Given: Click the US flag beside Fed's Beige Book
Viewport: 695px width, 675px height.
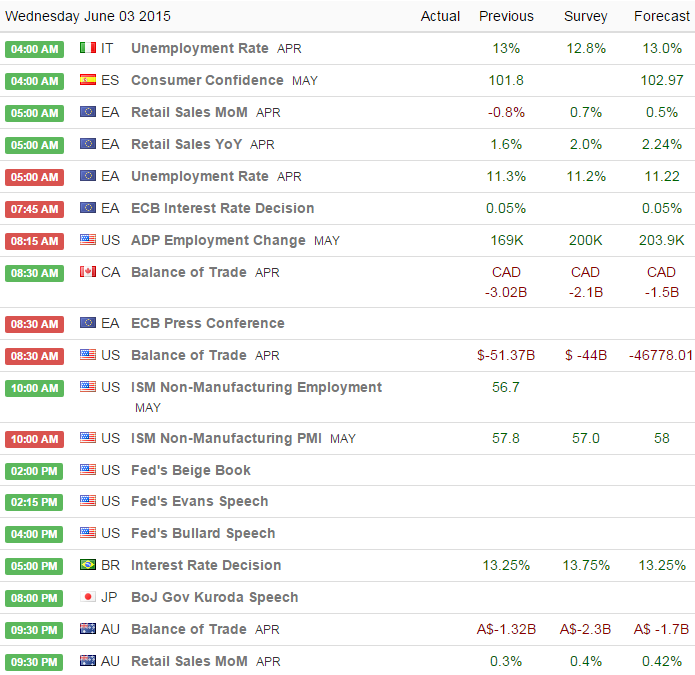Looking at the screenshot, I should tap(87, 470).
